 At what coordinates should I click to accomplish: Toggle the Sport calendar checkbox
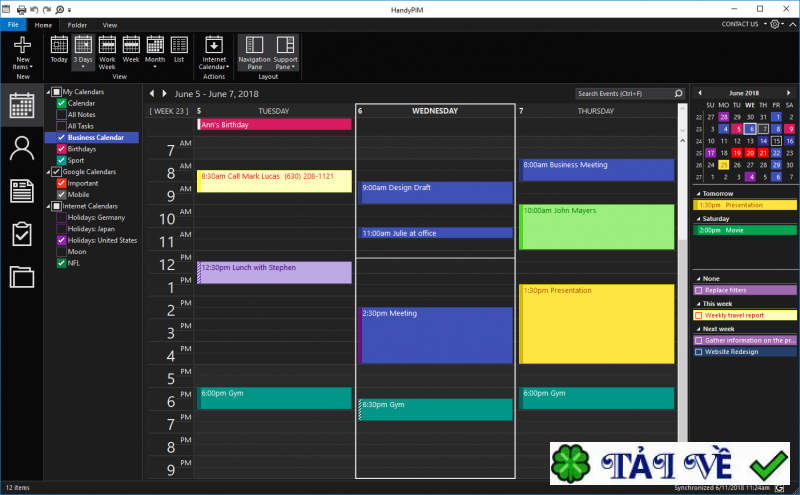click(61, 160)
